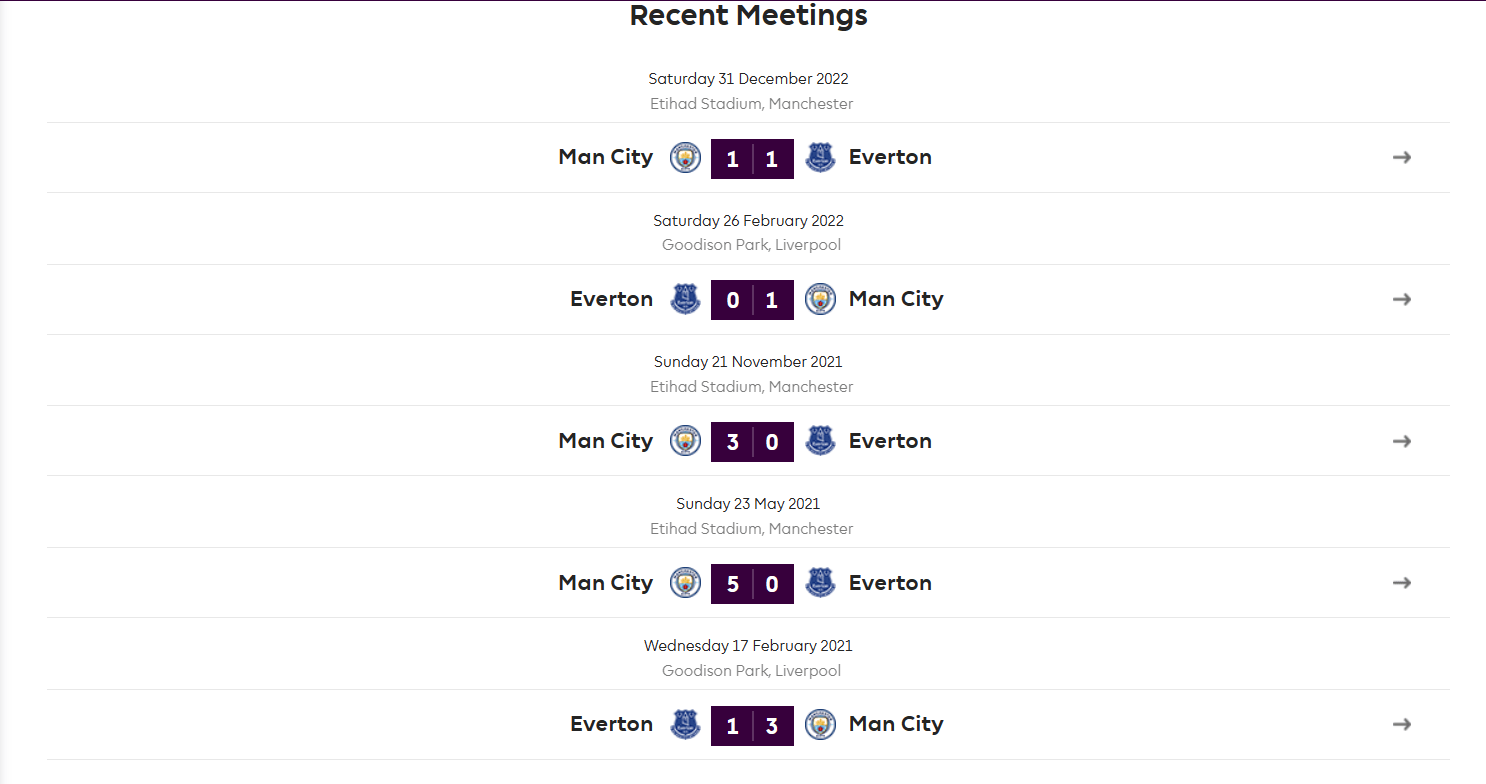Open 21 November 2021 match via arrow
Image resolution: width=1486 pixels, height=784 pixels.
1402,441
